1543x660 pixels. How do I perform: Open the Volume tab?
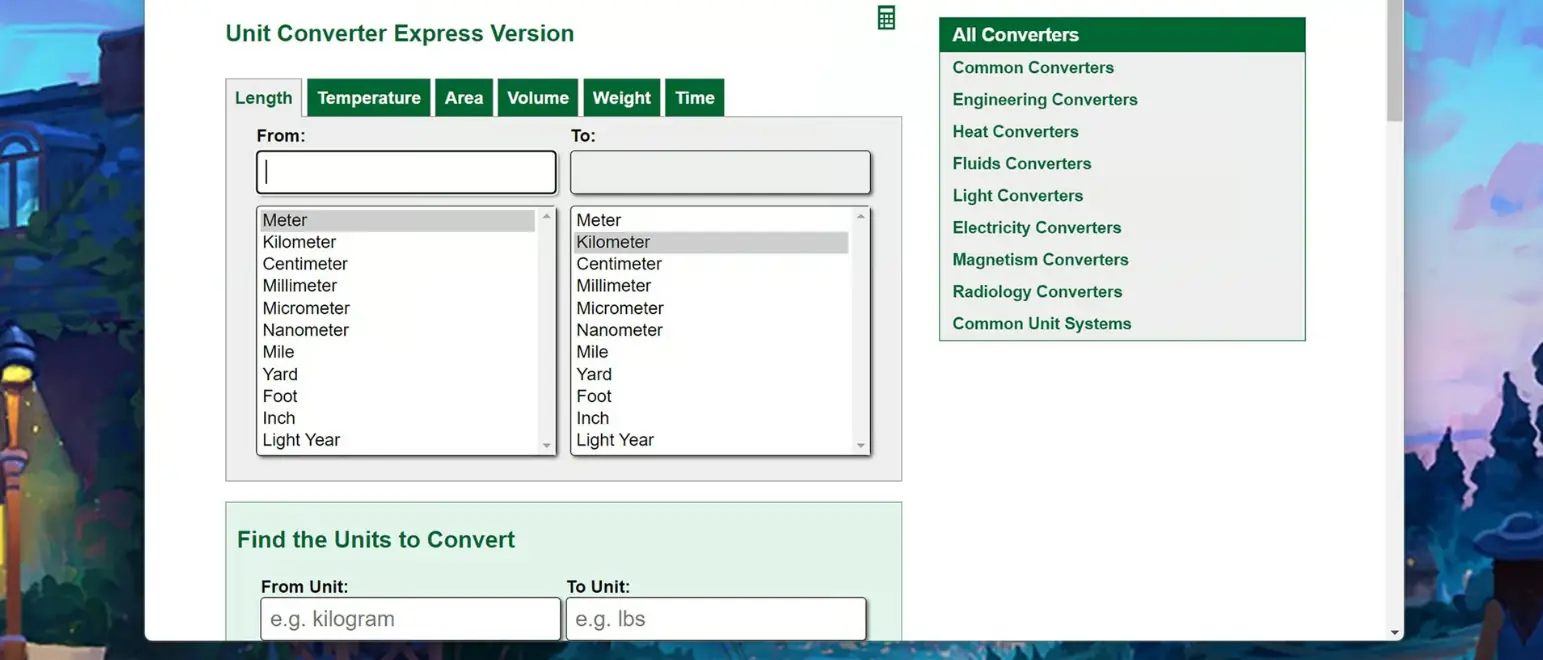pyautogui.click(x=538, y=98)
